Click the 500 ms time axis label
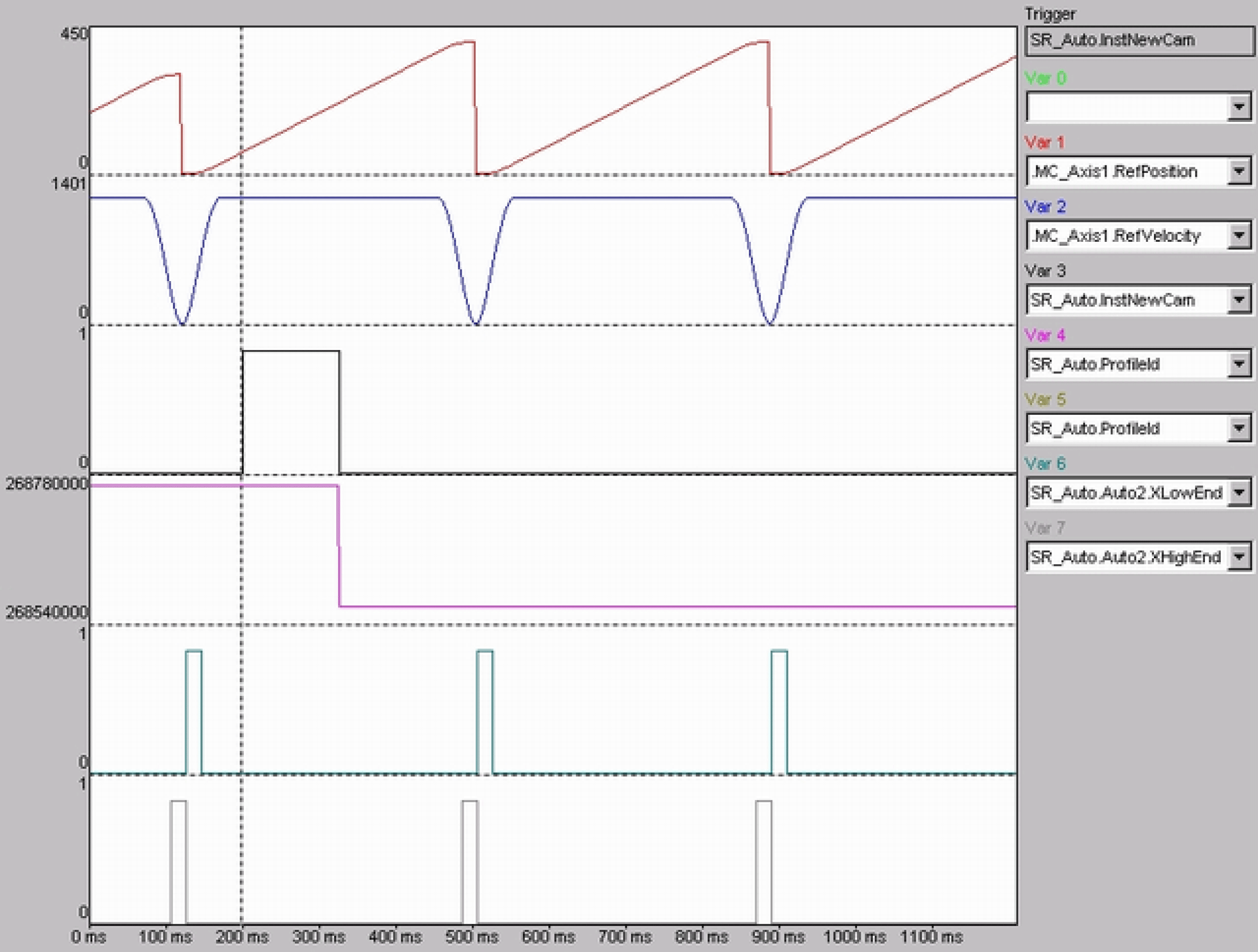Viewport: 1258px width, 952px height. 471,937
